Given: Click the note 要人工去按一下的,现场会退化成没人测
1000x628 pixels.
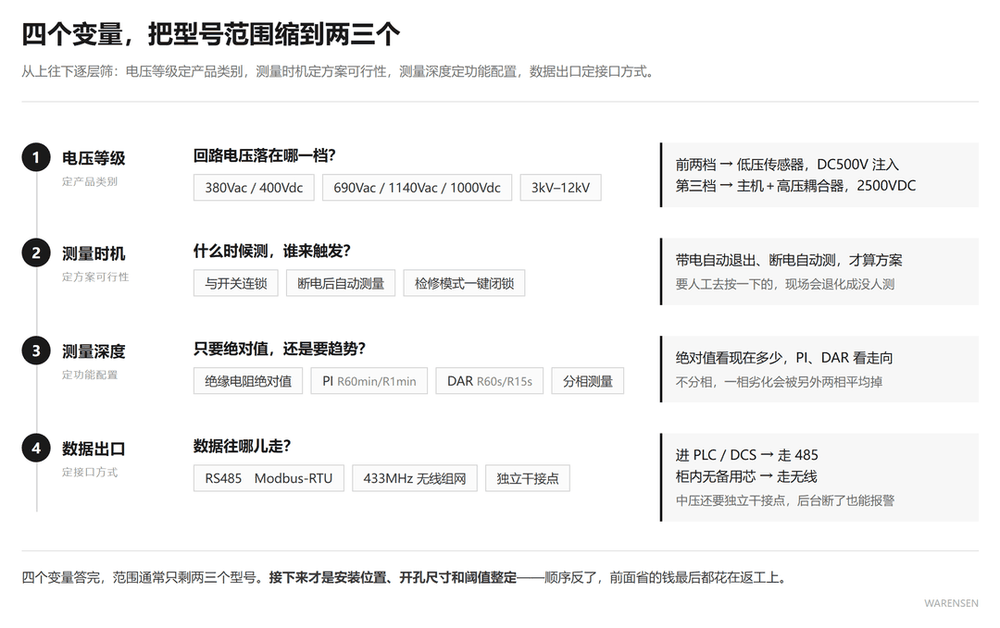Looking at the screenshot, I should click(x=785, y=284).
